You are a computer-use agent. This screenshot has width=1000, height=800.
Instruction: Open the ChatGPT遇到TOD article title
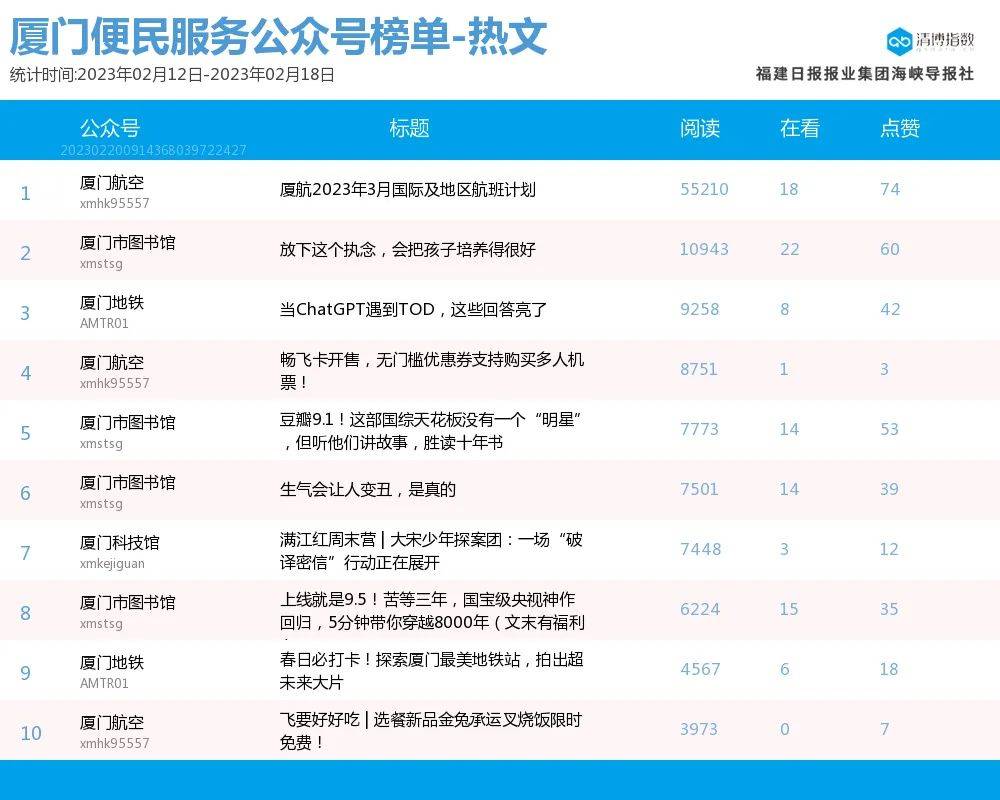(413, 310)
